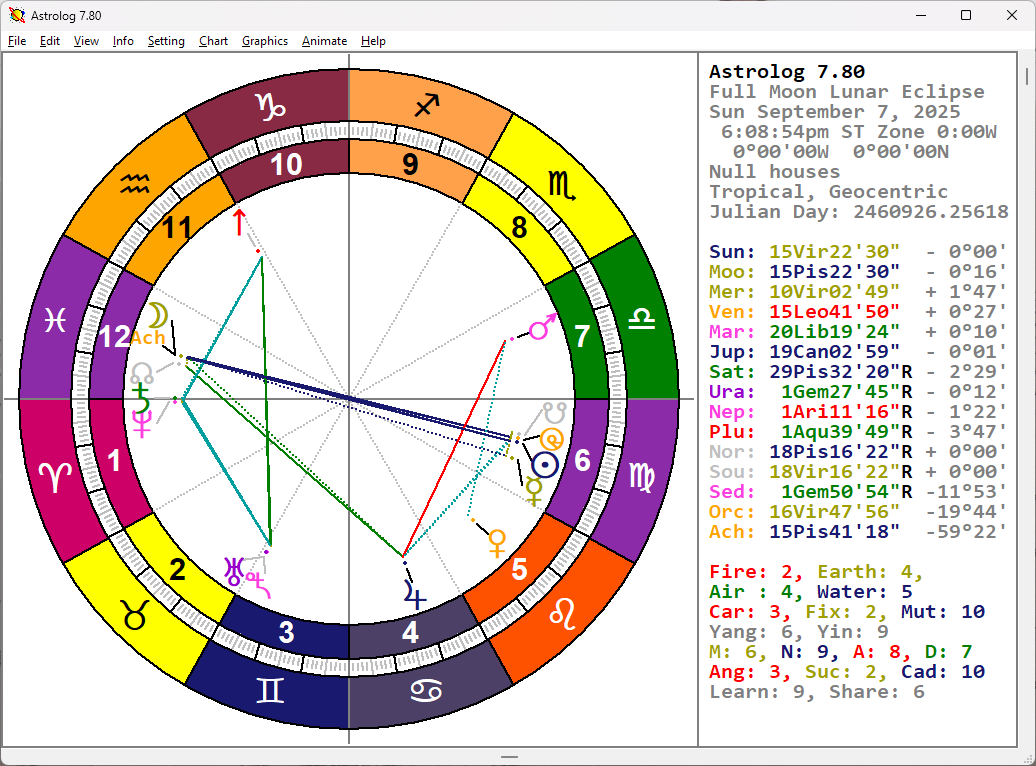Select the Jupiter glyph above house 4

(414, 595)
